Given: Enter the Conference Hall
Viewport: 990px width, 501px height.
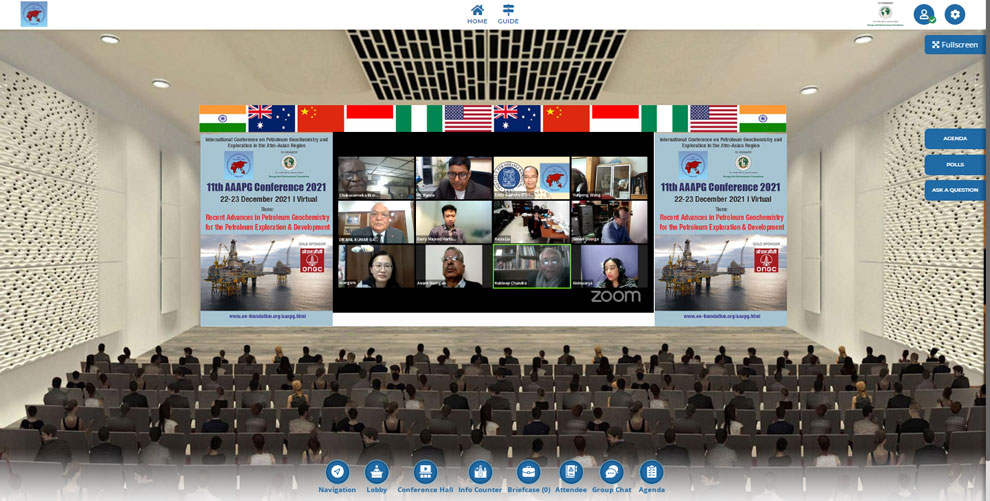Looking at the screenshot, I should click(x=425, y=472).
